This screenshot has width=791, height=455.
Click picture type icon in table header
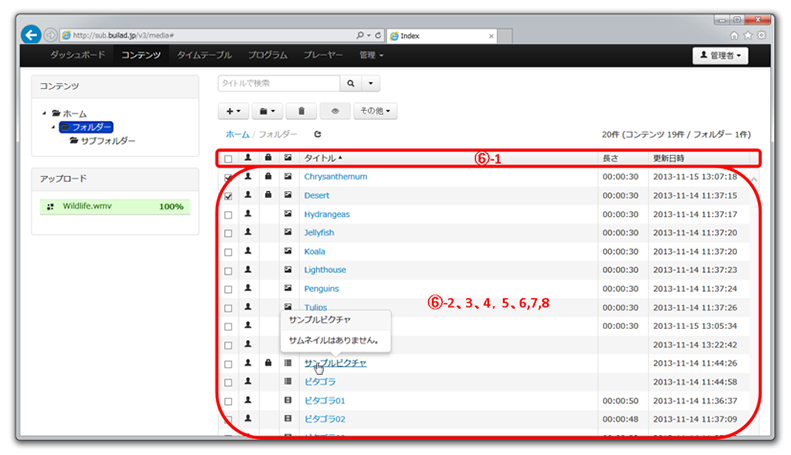click(x=288, y=158)
